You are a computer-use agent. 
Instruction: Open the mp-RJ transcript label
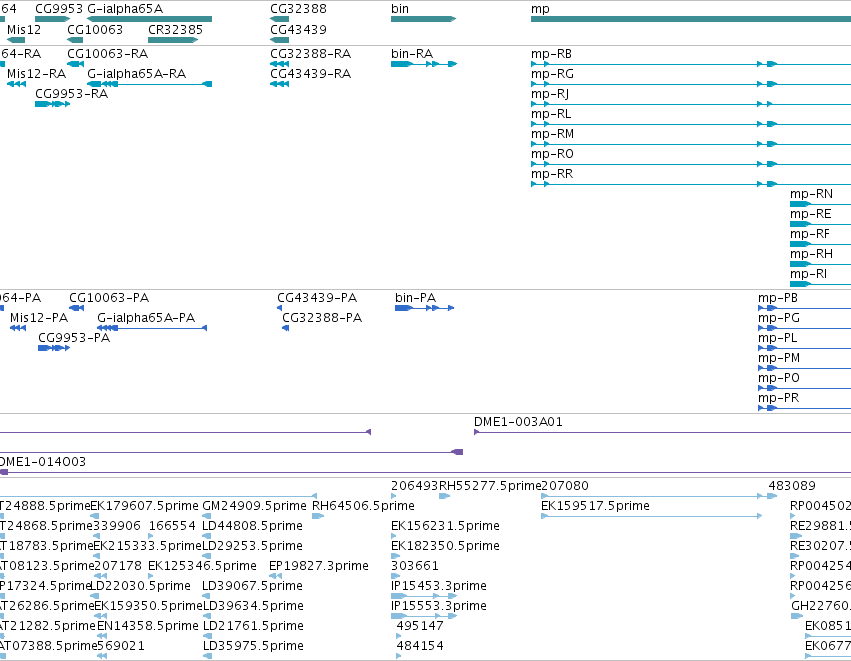(550, 94)
